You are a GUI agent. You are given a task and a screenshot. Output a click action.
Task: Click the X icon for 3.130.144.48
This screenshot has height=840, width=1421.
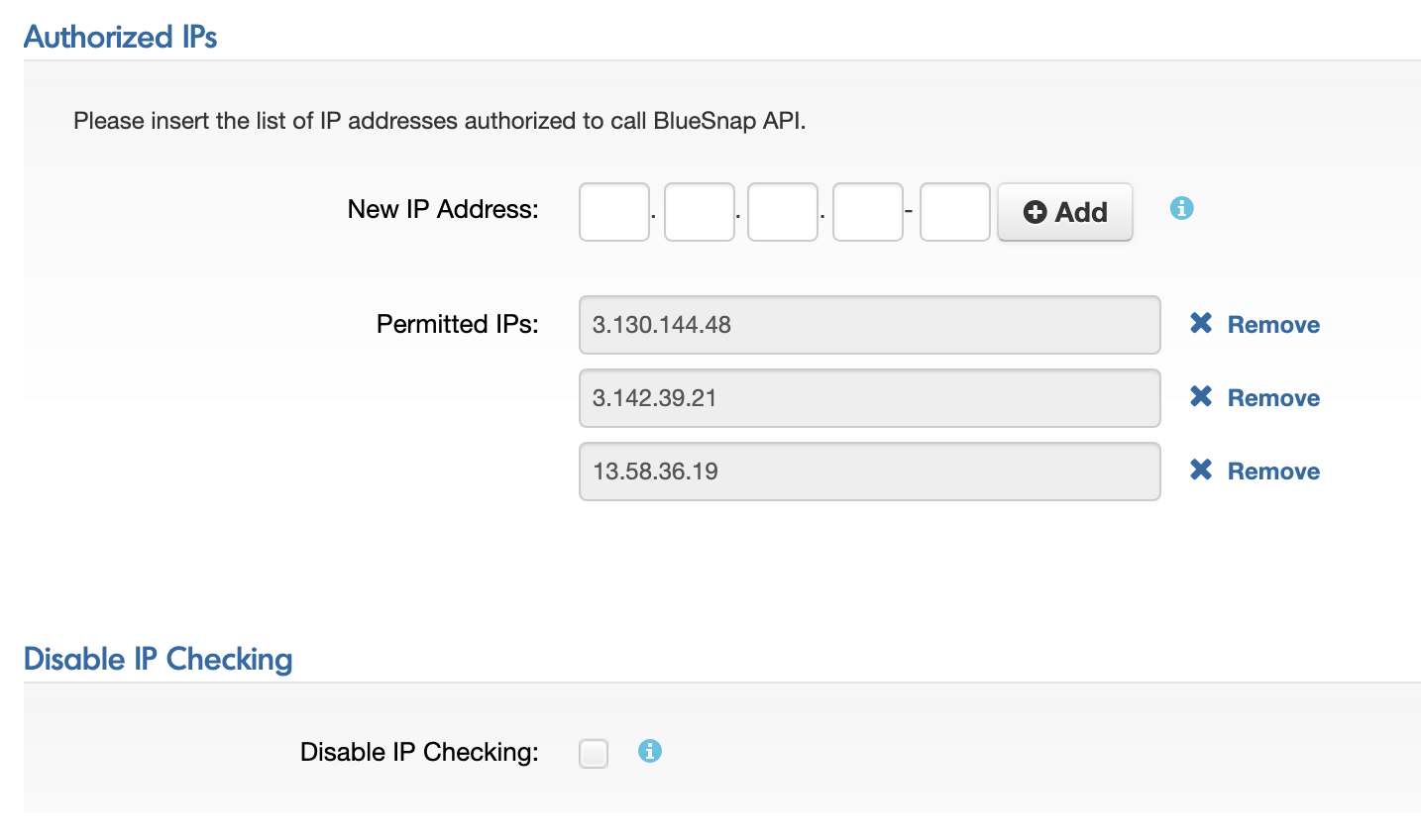1201,323
